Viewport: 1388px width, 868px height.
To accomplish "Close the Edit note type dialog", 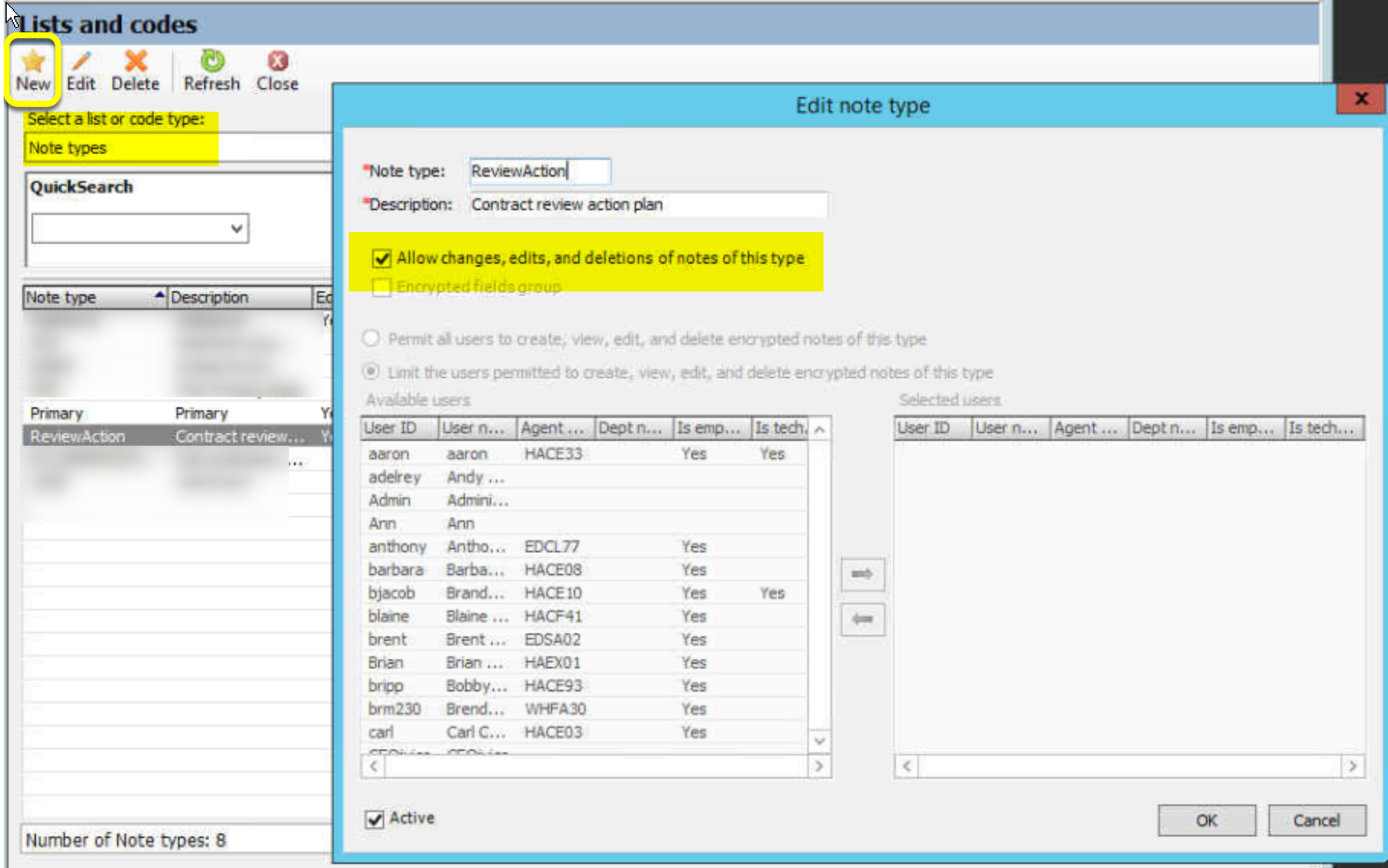I will [x=1361, y=99].
